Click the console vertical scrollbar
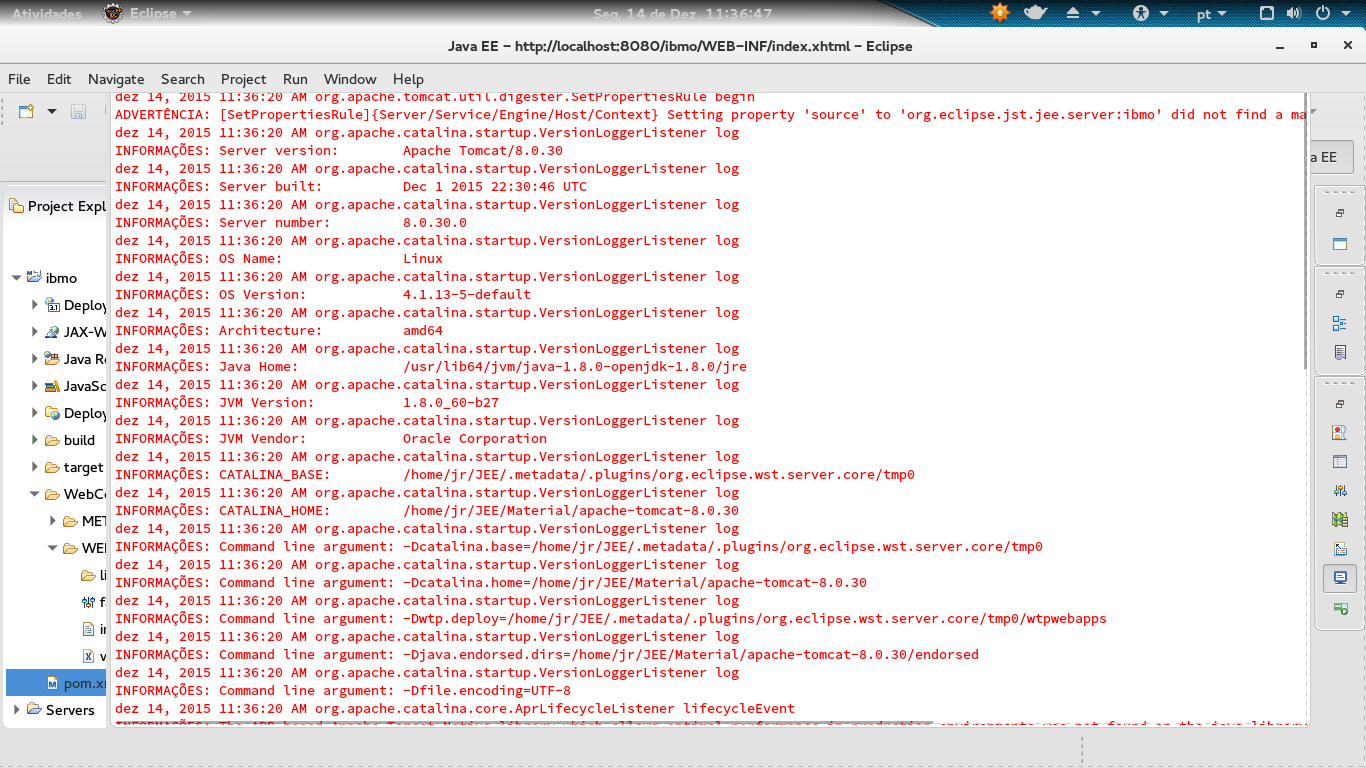 tap(1303, 230)
